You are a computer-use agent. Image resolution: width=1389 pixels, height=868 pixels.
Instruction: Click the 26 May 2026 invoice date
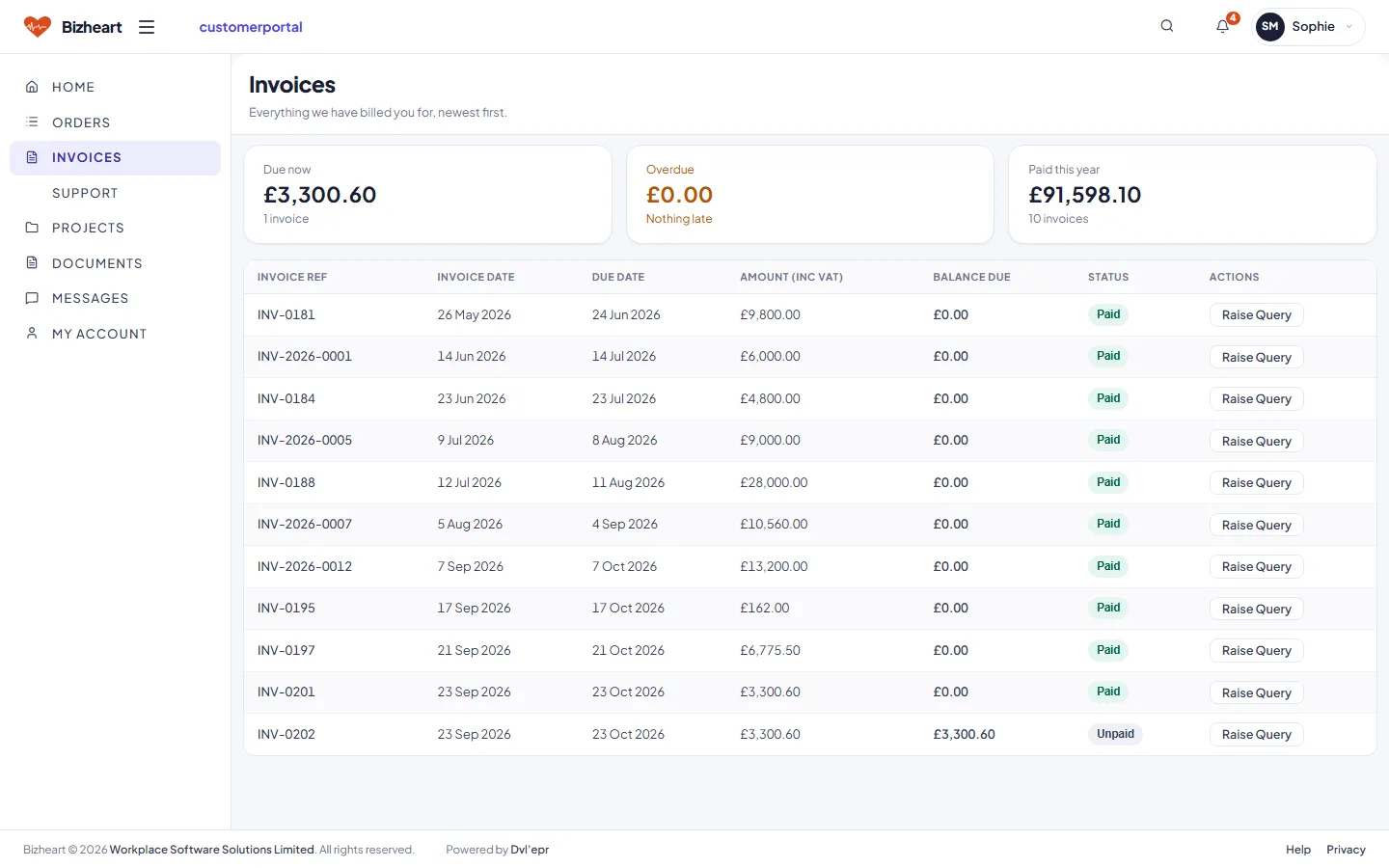[x=474, y=314]
